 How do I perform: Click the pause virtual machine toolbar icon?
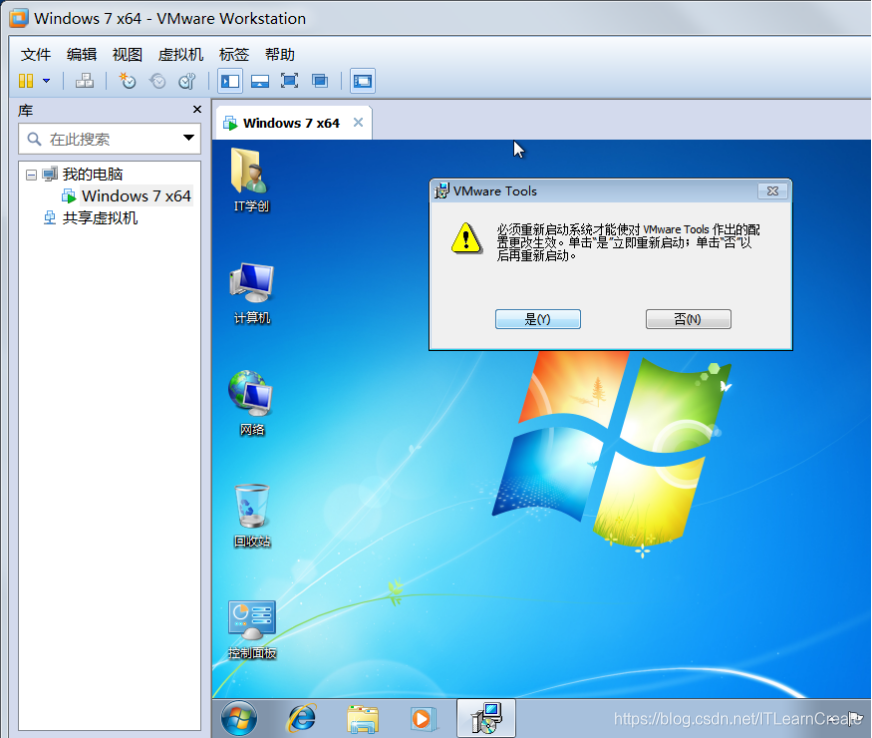[x=26, y=81]
